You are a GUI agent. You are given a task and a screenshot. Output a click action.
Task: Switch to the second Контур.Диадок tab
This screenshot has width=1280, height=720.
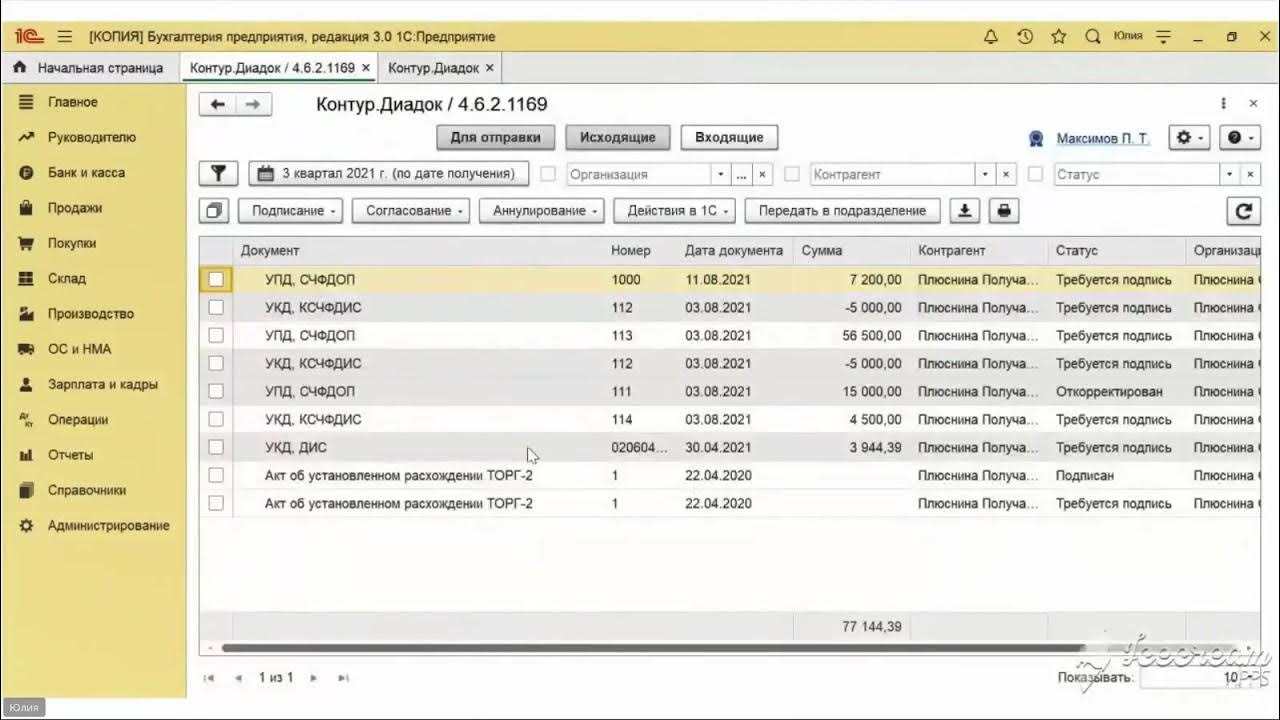(440, 68)
